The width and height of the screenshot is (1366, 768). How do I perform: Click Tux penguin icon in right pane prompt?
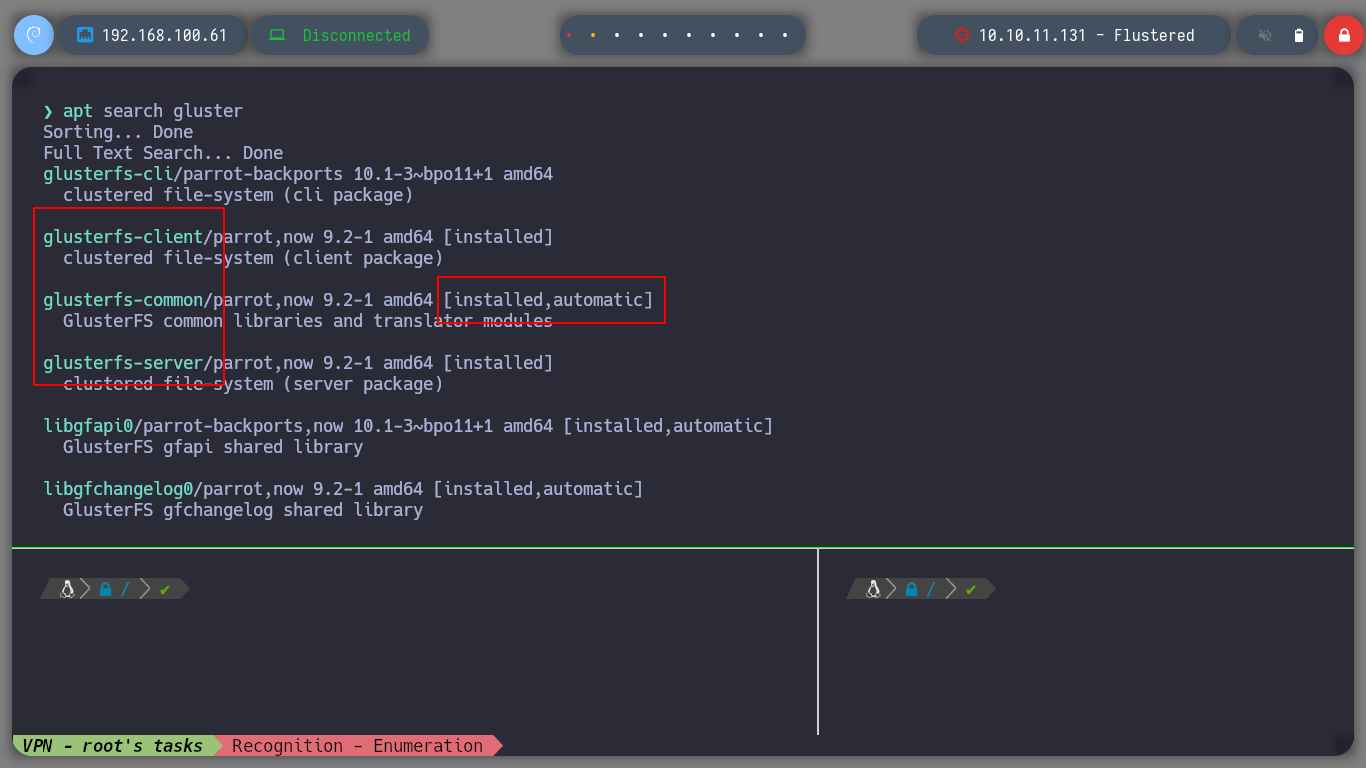874,589
